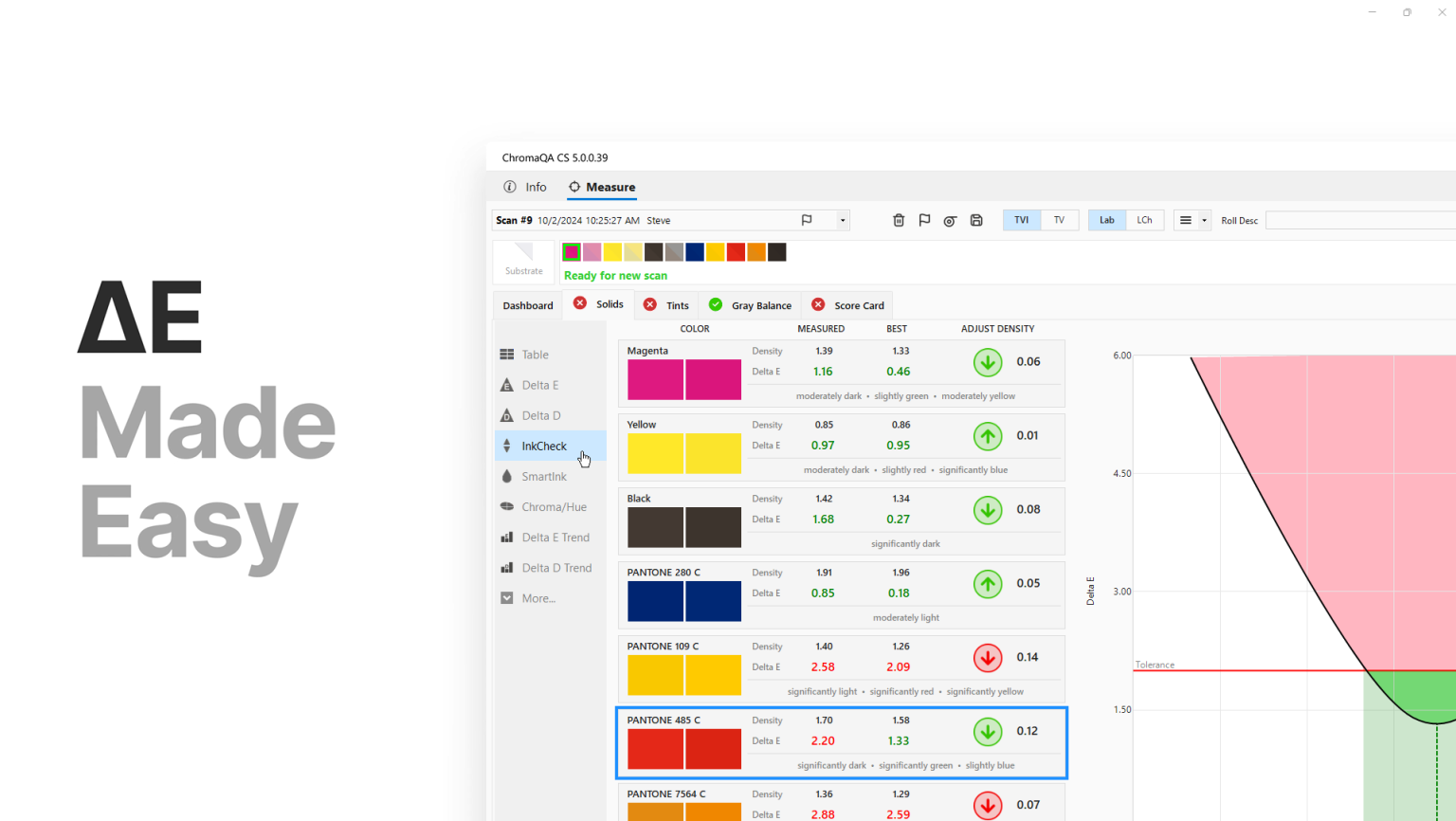This screenshot has width=1456, height=821.
Task: Open Chroma/Hue view in sidebar
Action: tap(553, 507)
